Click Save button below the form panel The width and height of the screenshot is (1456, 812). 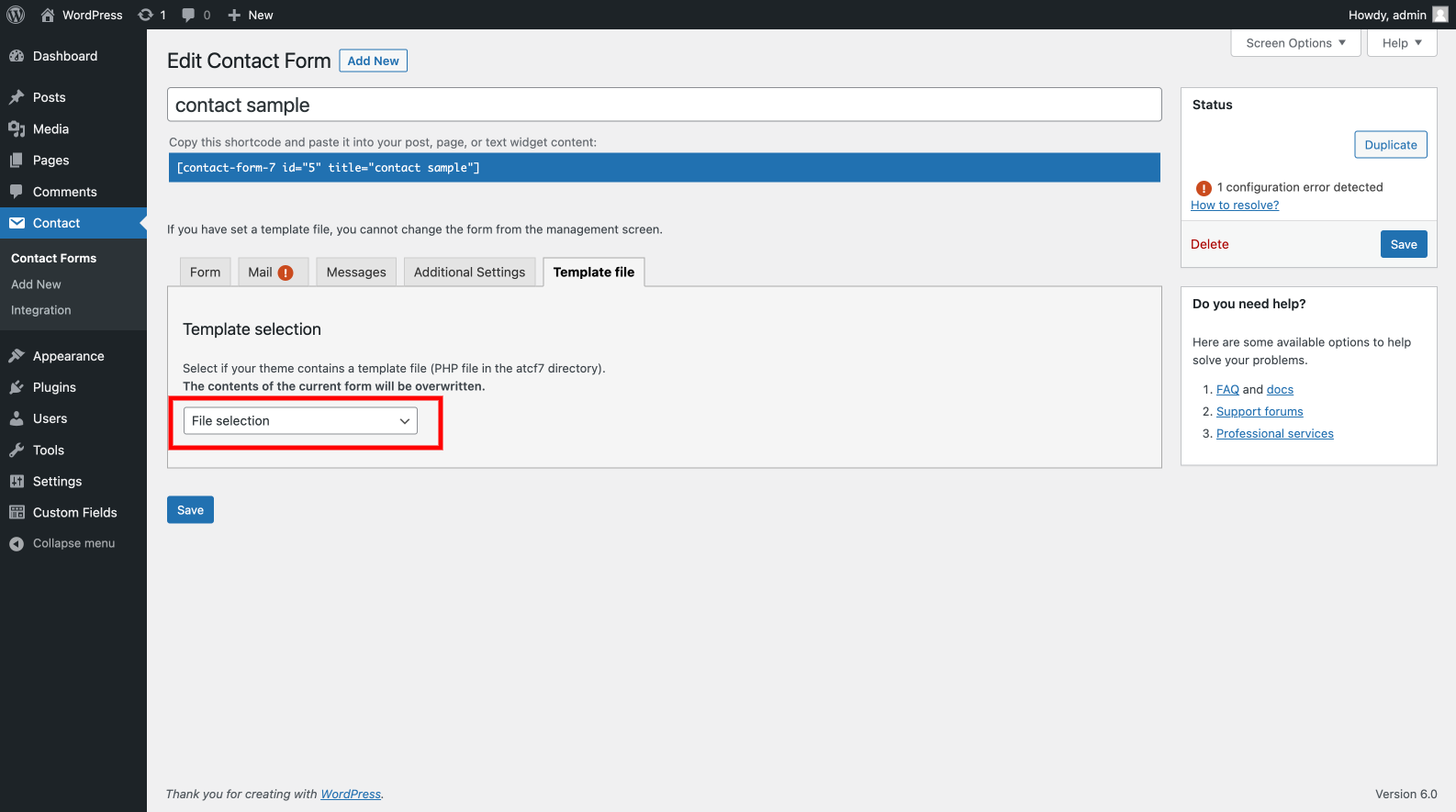pos(190,510)
